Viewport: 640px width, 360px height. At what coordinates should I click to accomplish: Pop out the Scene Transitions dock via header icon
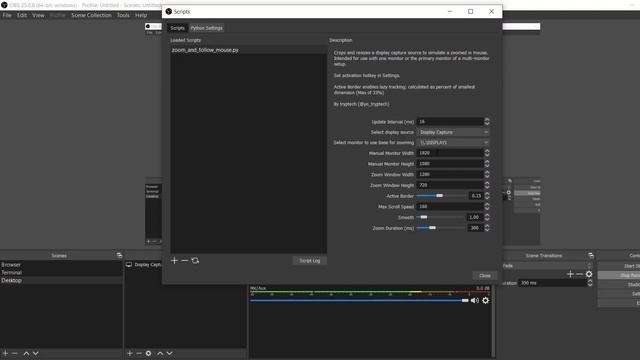pos(591,256)
